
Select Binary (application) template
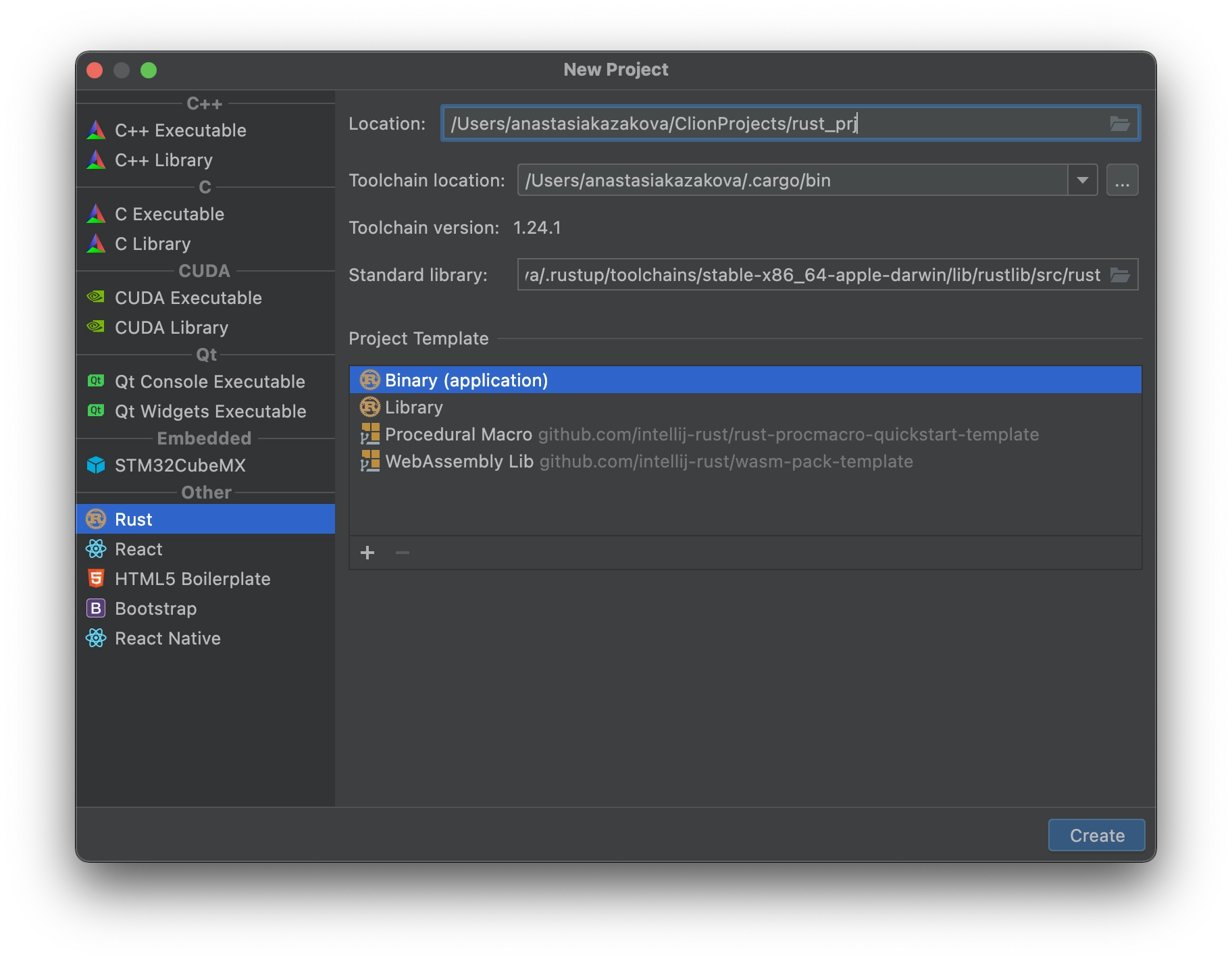tap(746, 380)
